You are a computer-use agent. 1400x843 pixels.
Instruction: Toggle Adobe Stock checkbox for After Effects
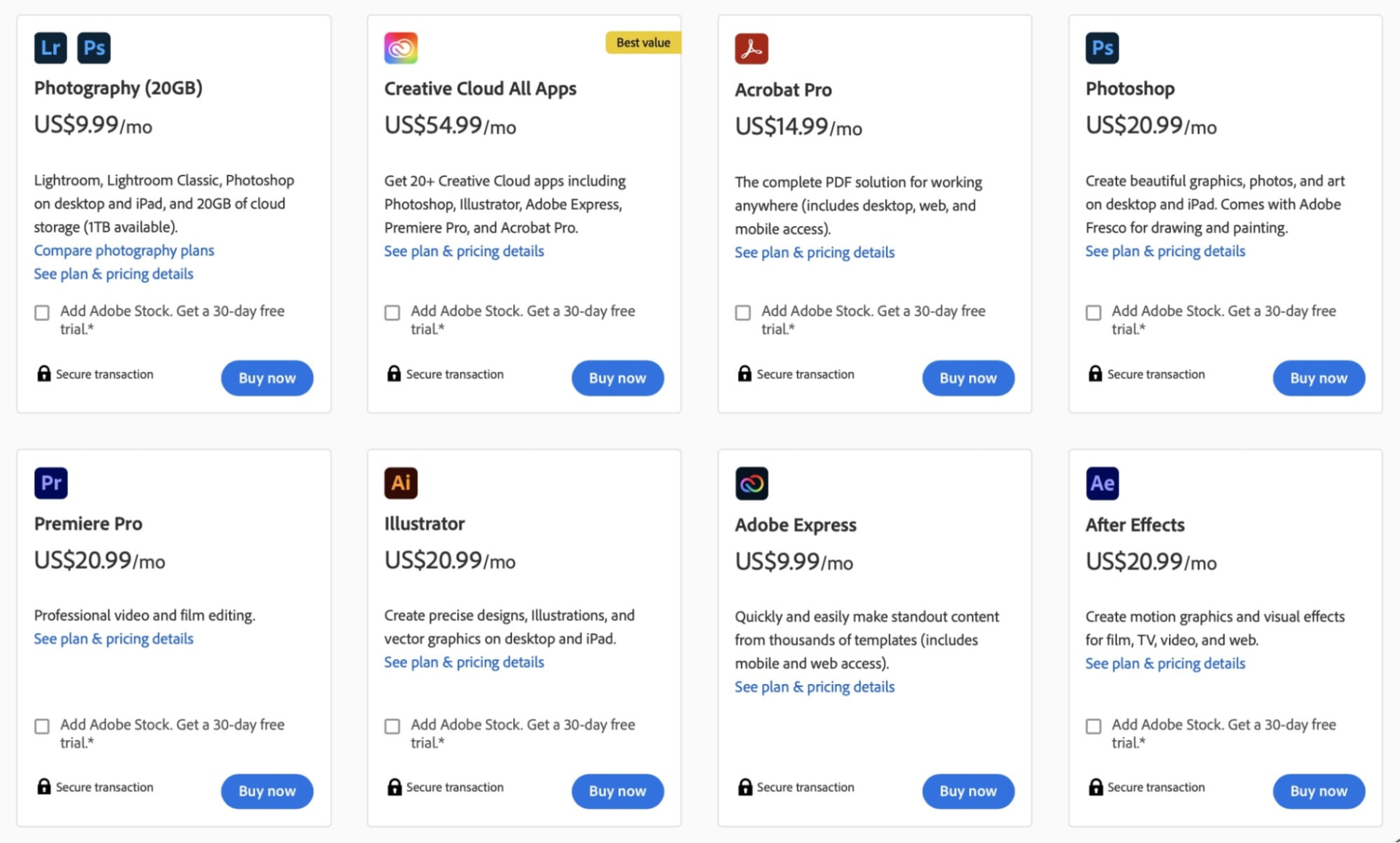1094,726
